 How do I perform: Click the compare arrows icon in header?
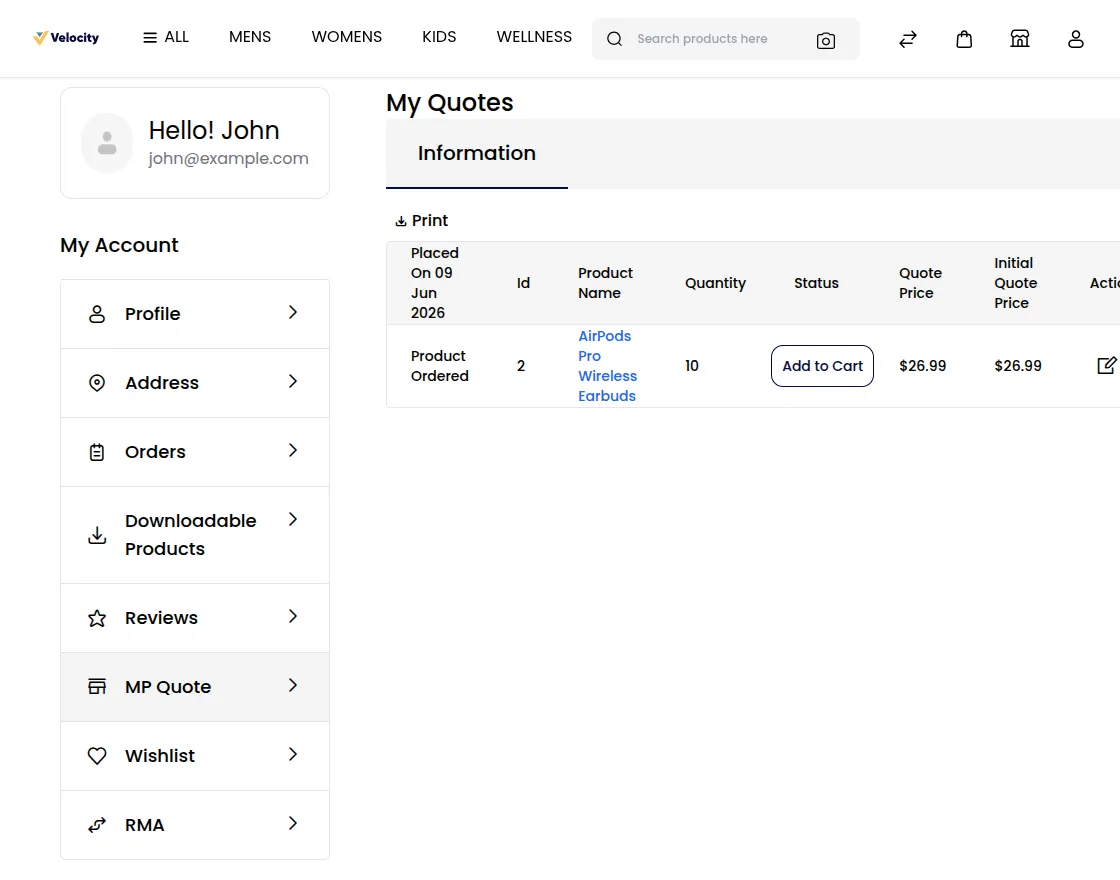(x=907, y=39)
